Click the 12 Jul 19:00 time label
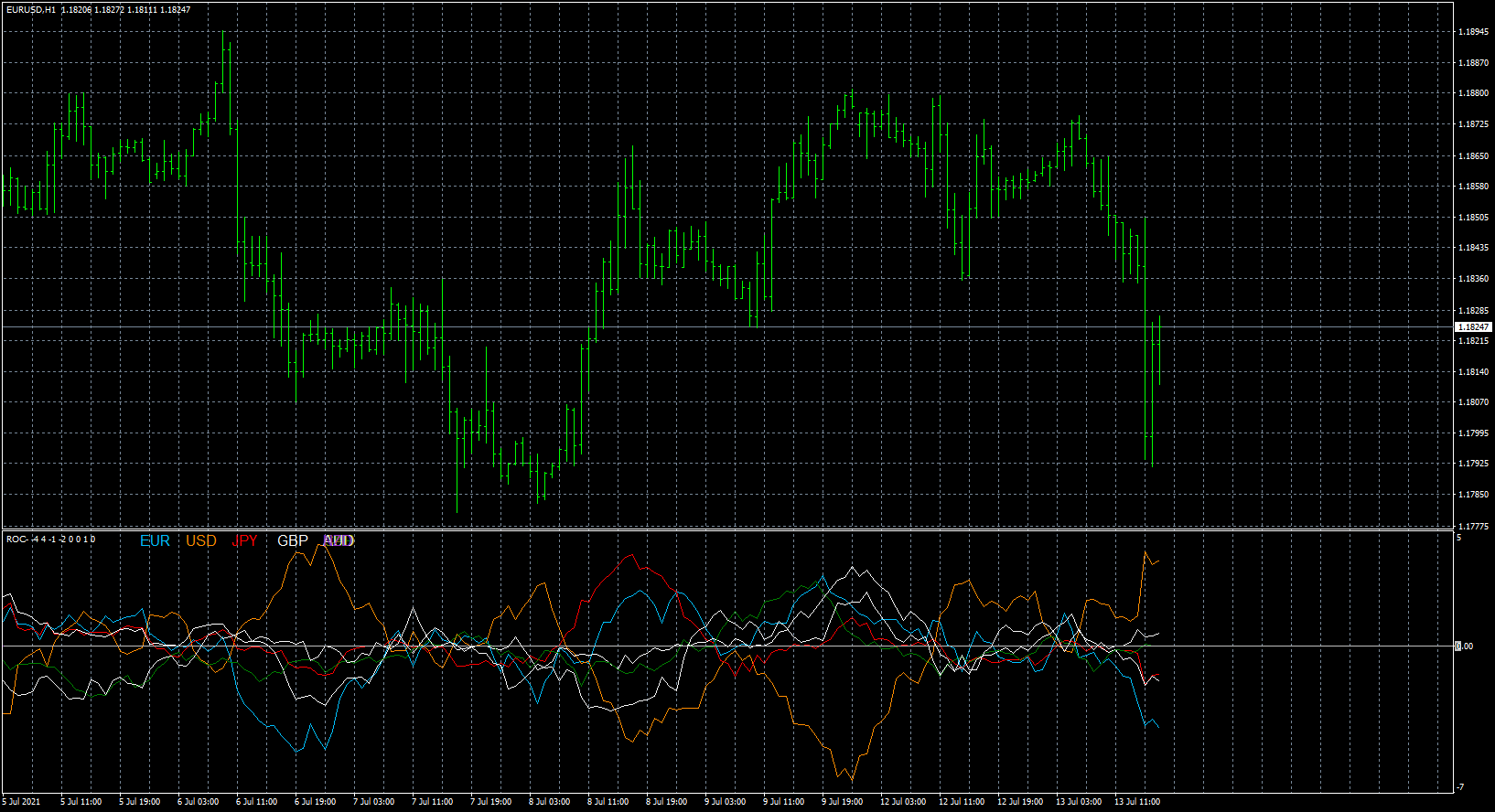1495x812 pixels. pyautogui.click(x=1020, y=802)
